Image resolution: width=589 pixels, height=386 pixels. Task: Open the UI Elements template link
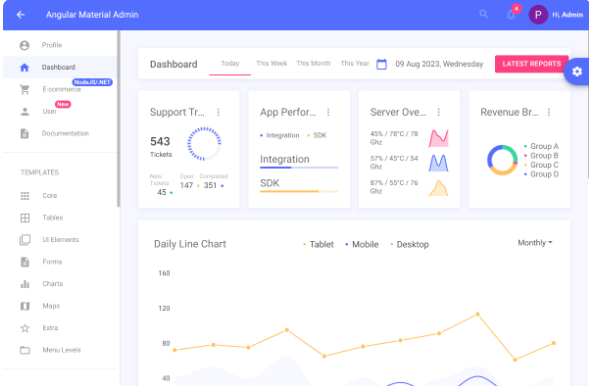click(x=60, y=240)
